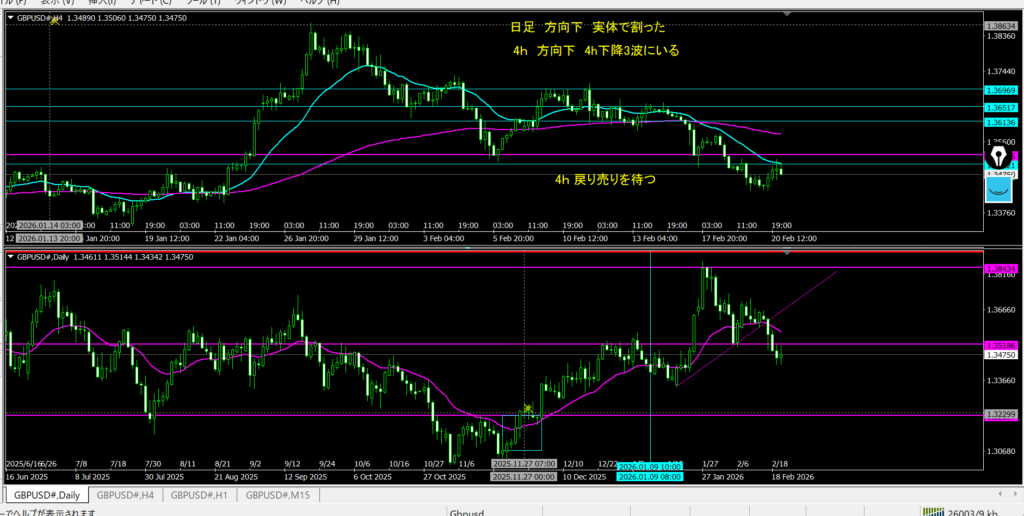The height and width of the screenshot is (516, 1024).
Task: Click the magenta 1.32299 price level label
Action: tap(1000, 414)
